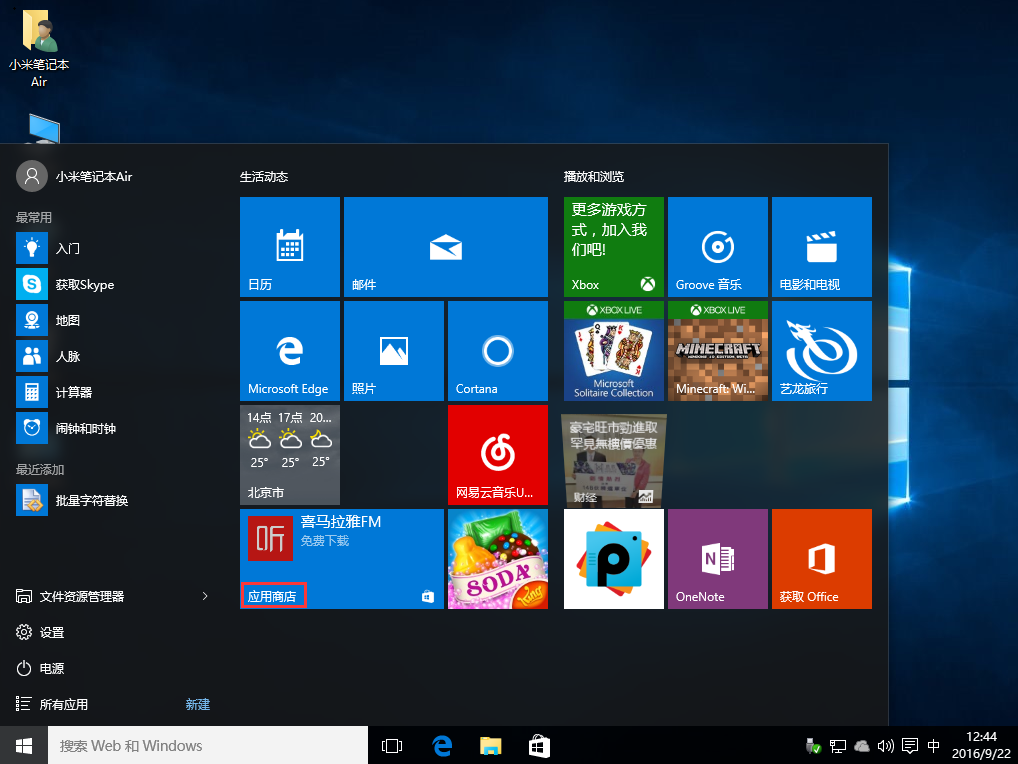Screen dimensions: 1018x764
Task: Open the 邮件 mail tile
Action: [x=445, y=247]
